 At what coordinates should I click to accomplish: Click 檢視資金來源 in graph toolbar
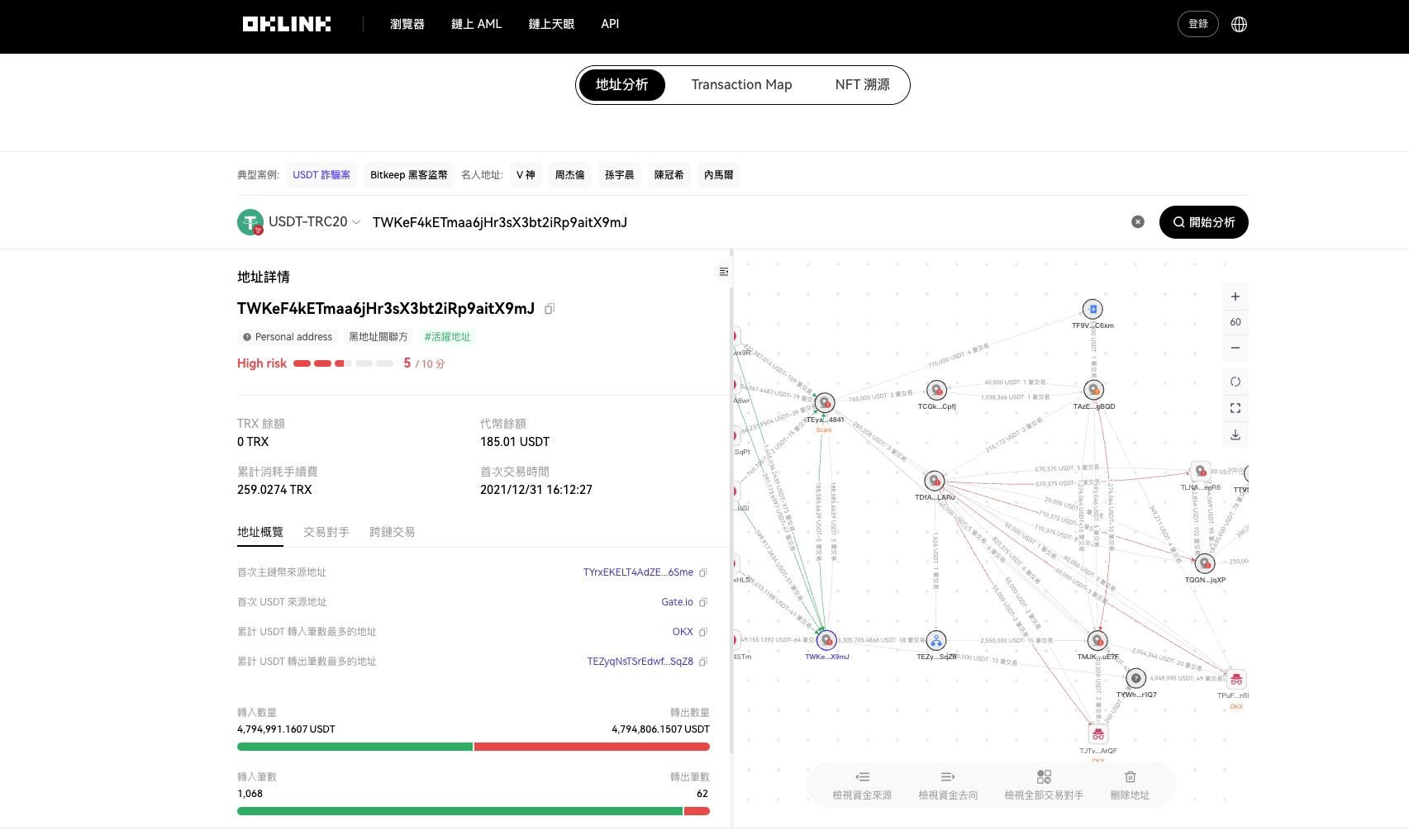[x=862, y=785]
